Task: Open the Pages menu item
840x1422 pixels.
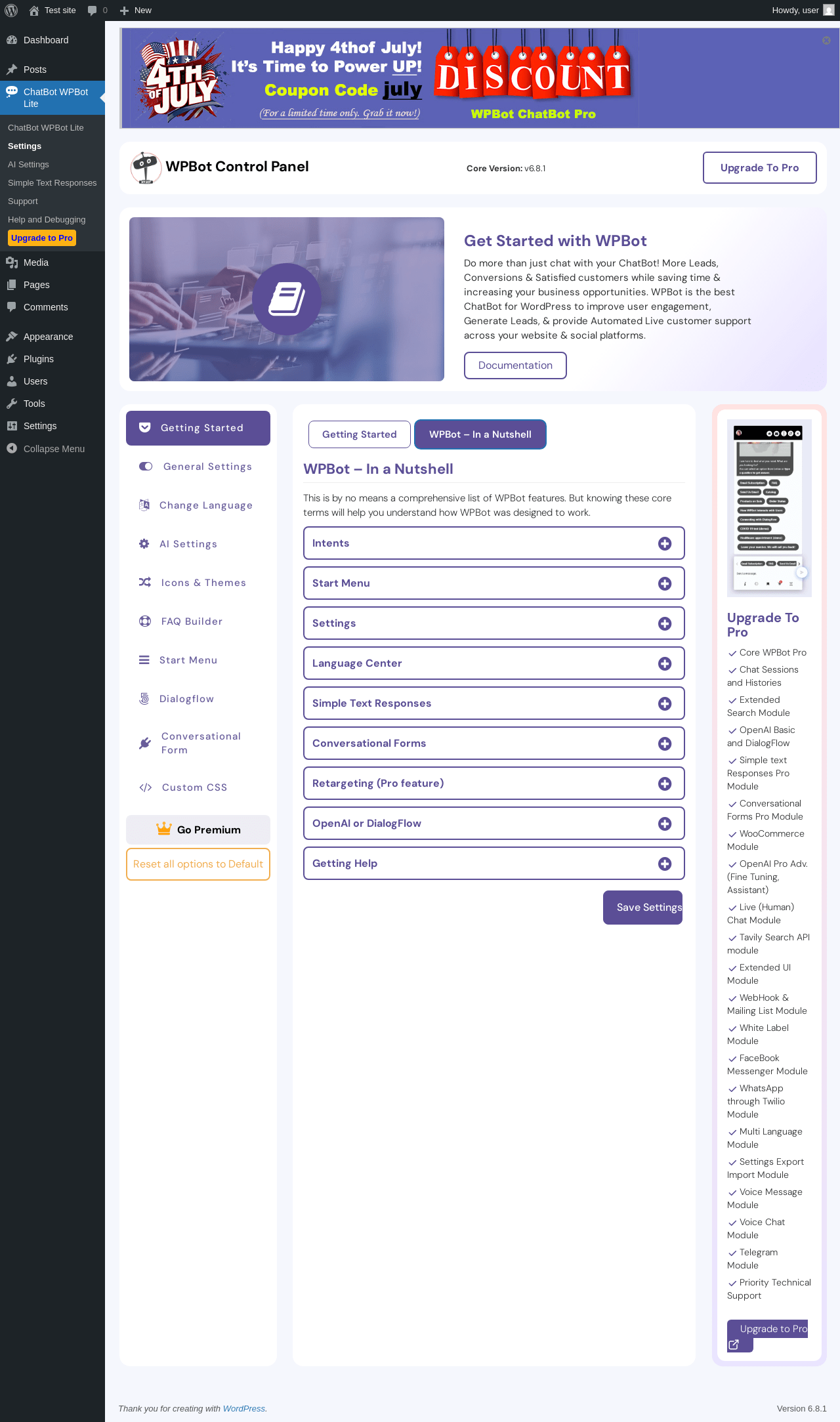Action: tap(52, 285)
